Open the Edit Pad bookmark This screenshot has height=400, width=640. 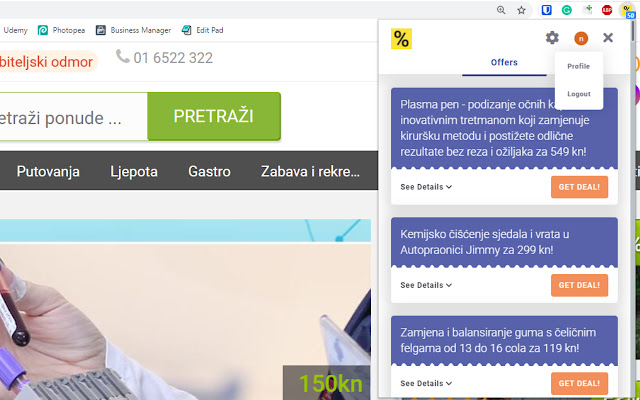(x=202, y=30)
